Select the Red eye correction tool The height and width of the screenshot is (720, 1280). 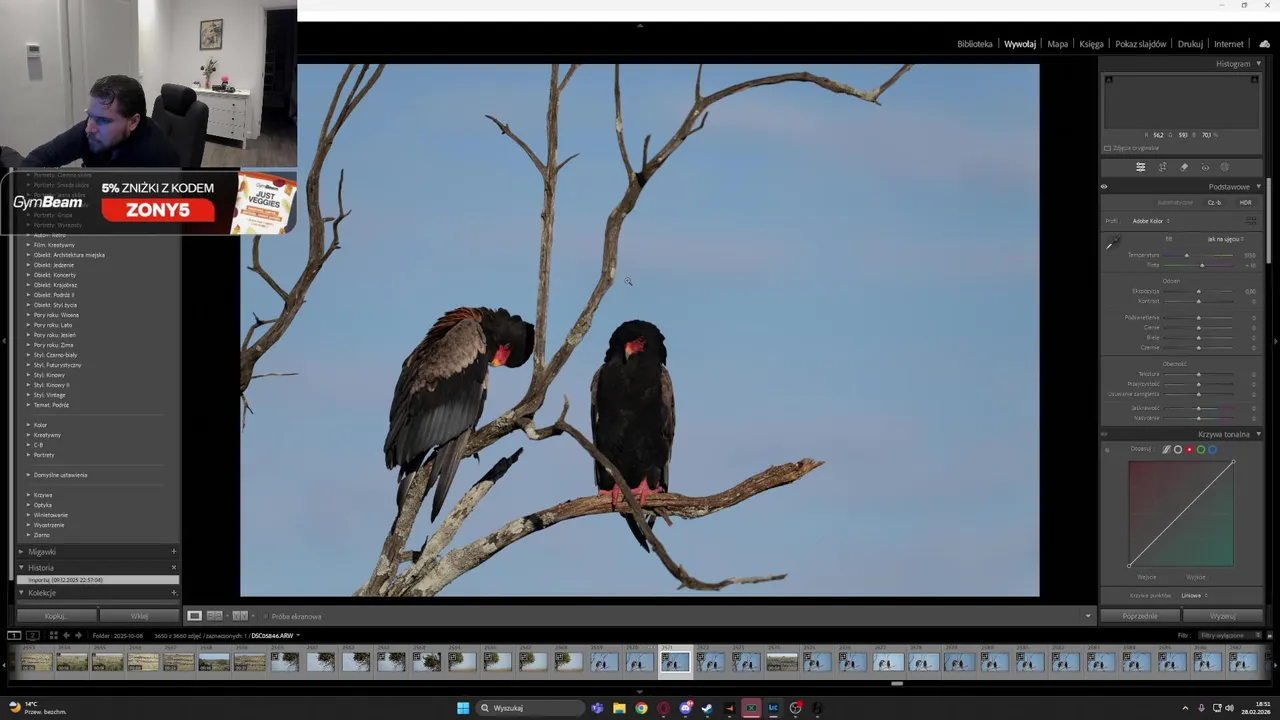click(x=1205, y=167)
